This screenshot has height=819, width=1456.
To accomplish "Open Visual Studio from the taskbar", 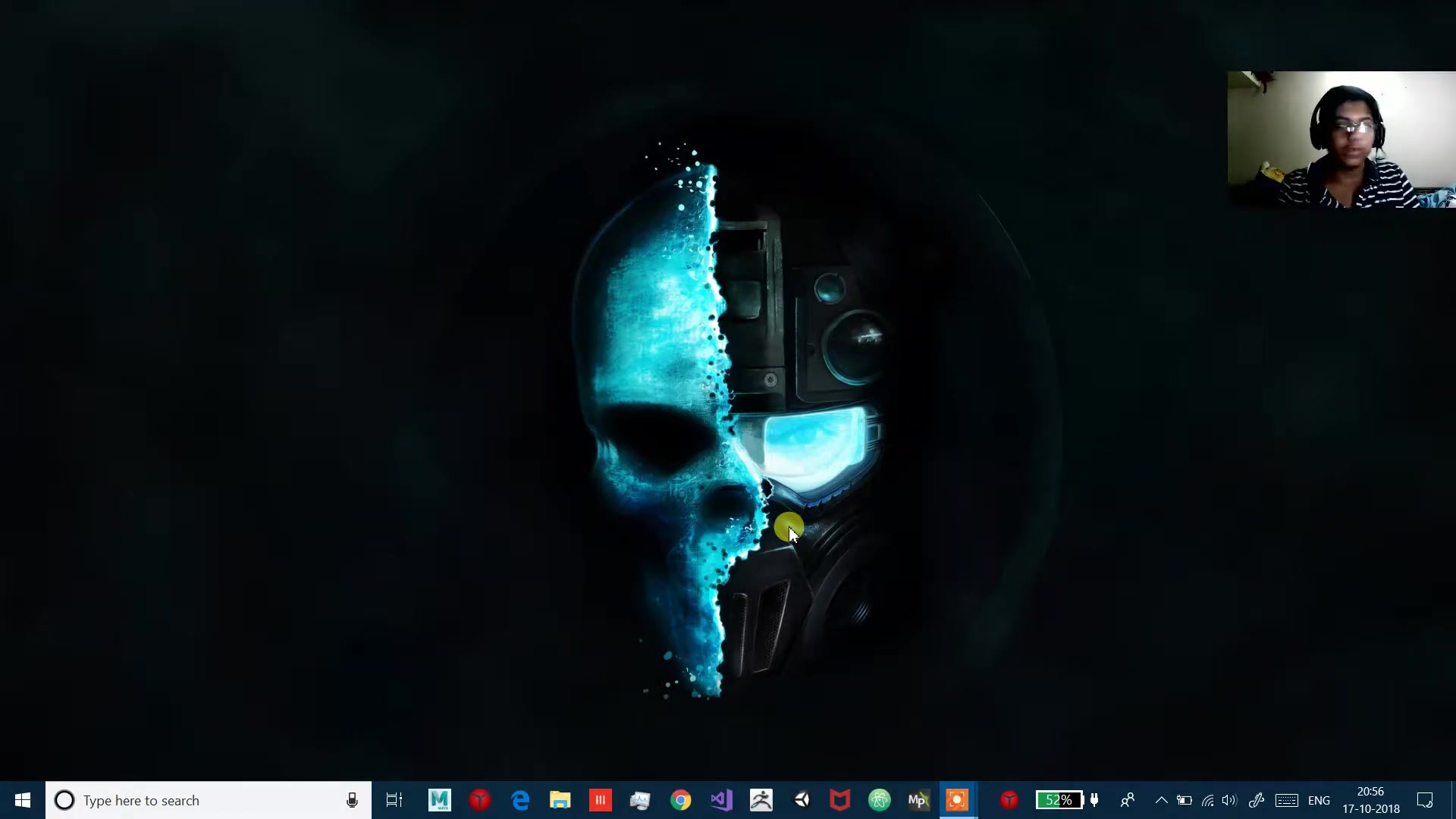I will pyautogui.click(x=721, y=800).
